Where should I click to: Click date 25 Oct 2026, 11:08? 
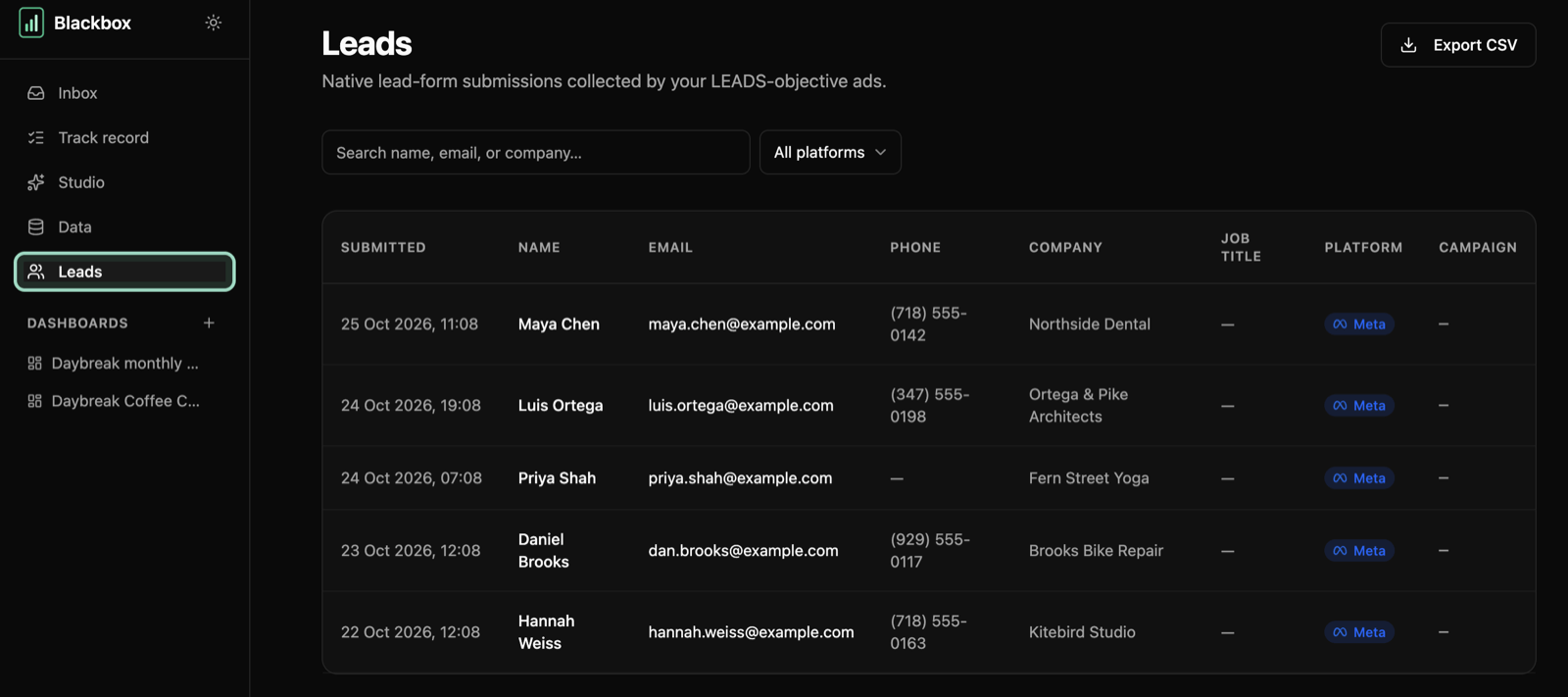(410, 324)
